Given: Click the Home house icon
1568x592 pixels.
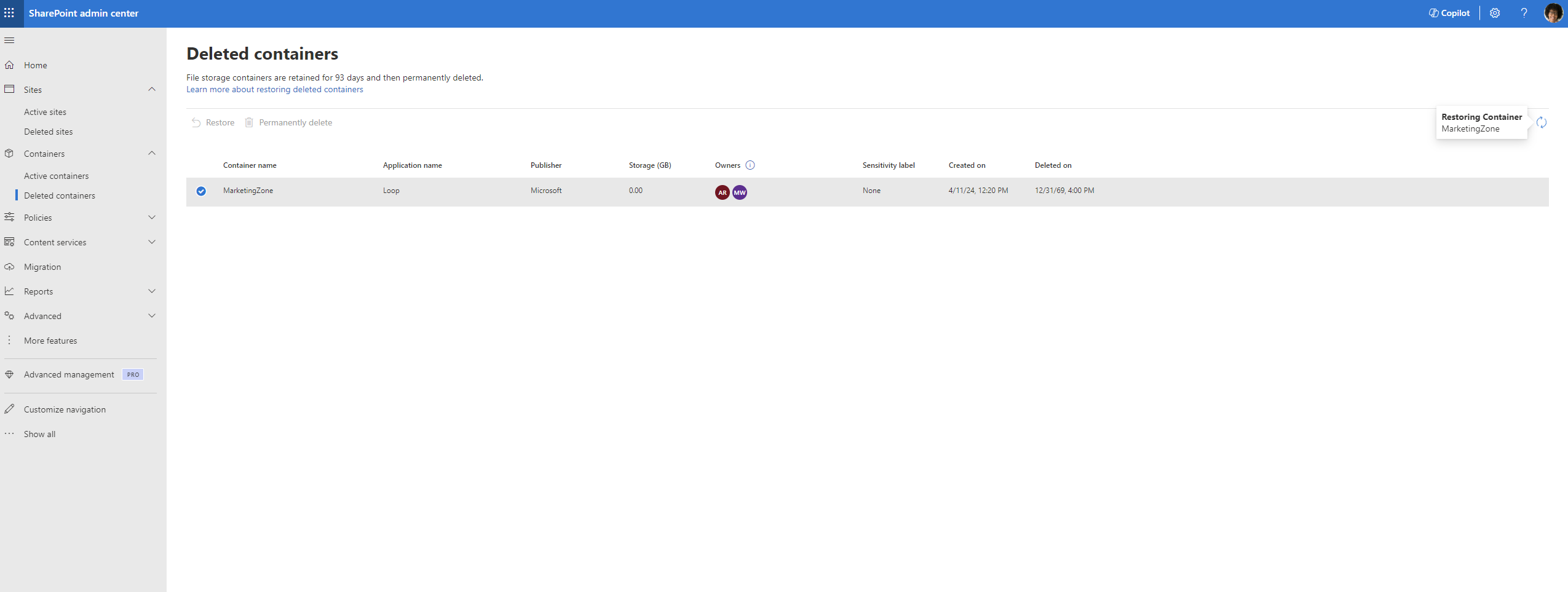Looking at the screenshot, I should 9,65.
